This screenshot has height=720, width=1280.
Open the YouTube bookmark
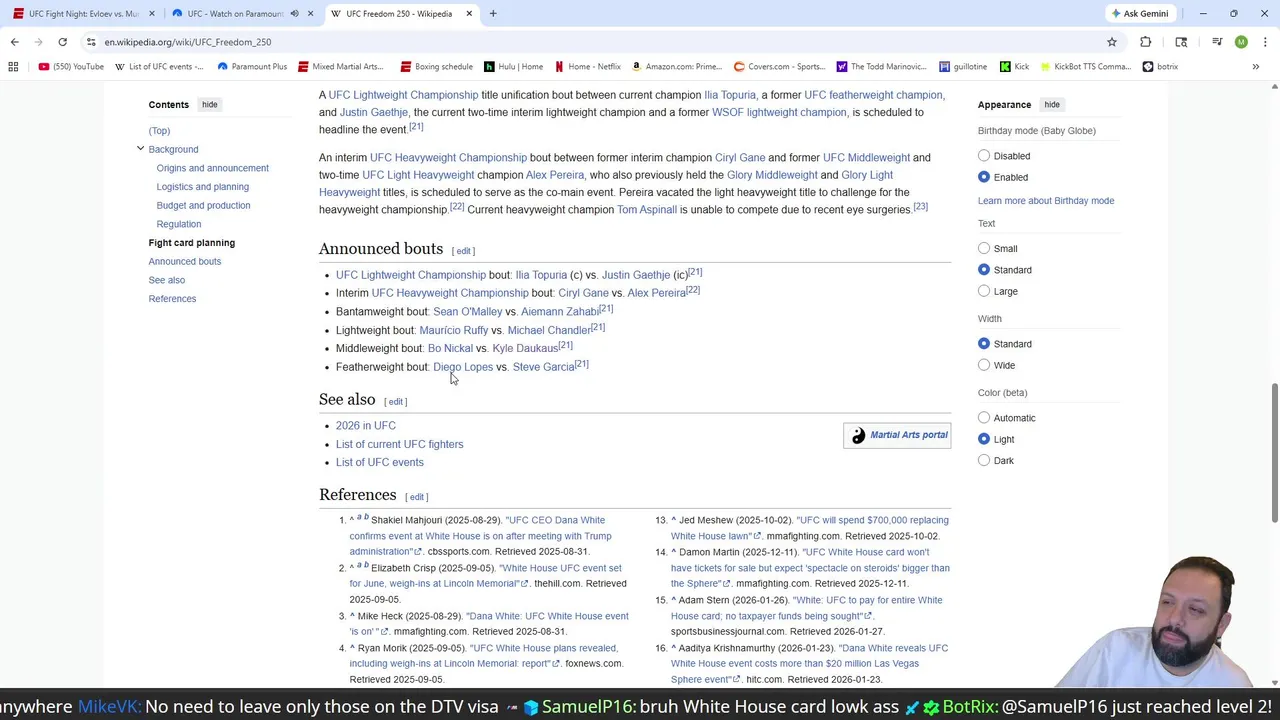(71, 67)
